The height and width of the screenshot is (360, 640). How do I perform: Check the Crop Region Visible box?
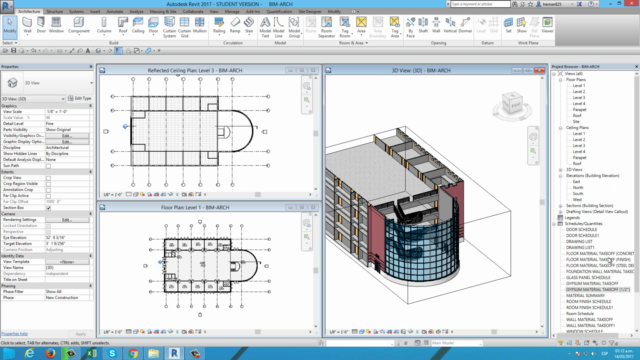point(48,184)
